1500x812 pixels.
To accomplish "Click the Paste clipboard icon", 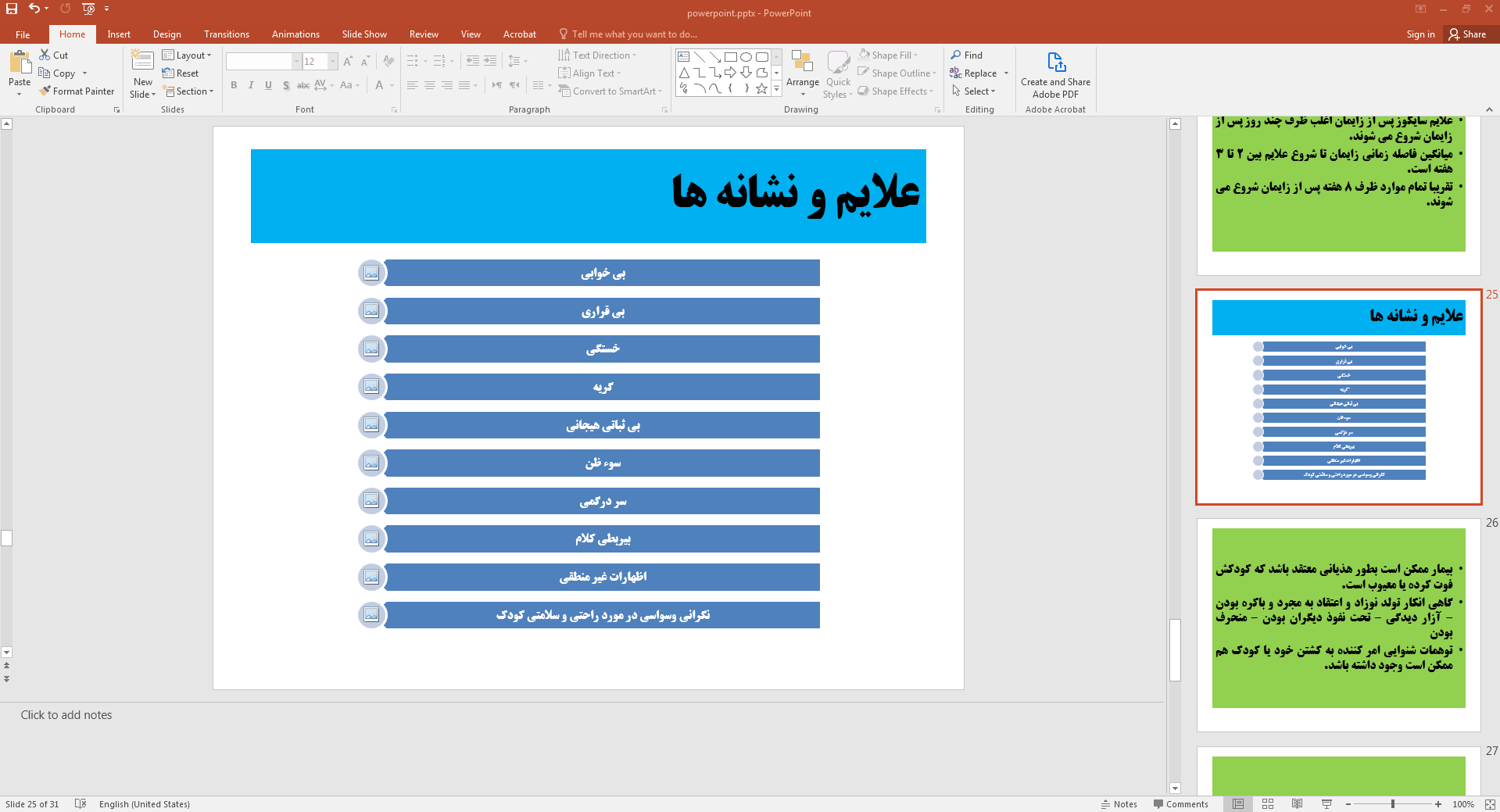I will point(20,63).
